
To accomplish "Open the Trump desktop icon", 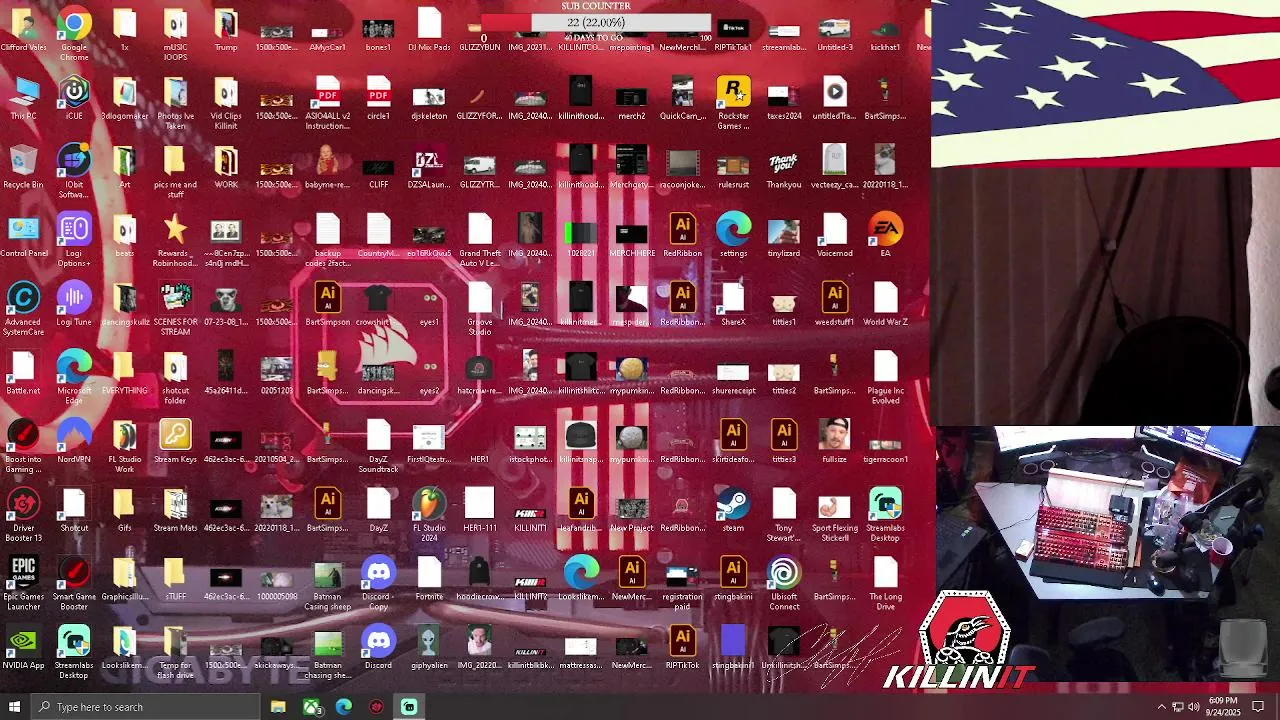I will pyautogui.click(x=226, y=30).
